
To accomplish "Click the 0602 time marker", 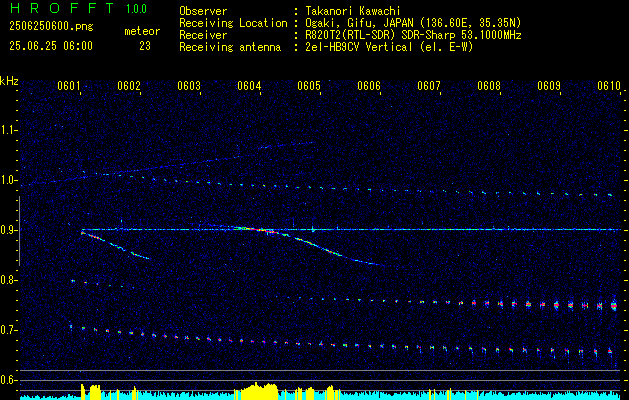I will (x=129, y=85).
